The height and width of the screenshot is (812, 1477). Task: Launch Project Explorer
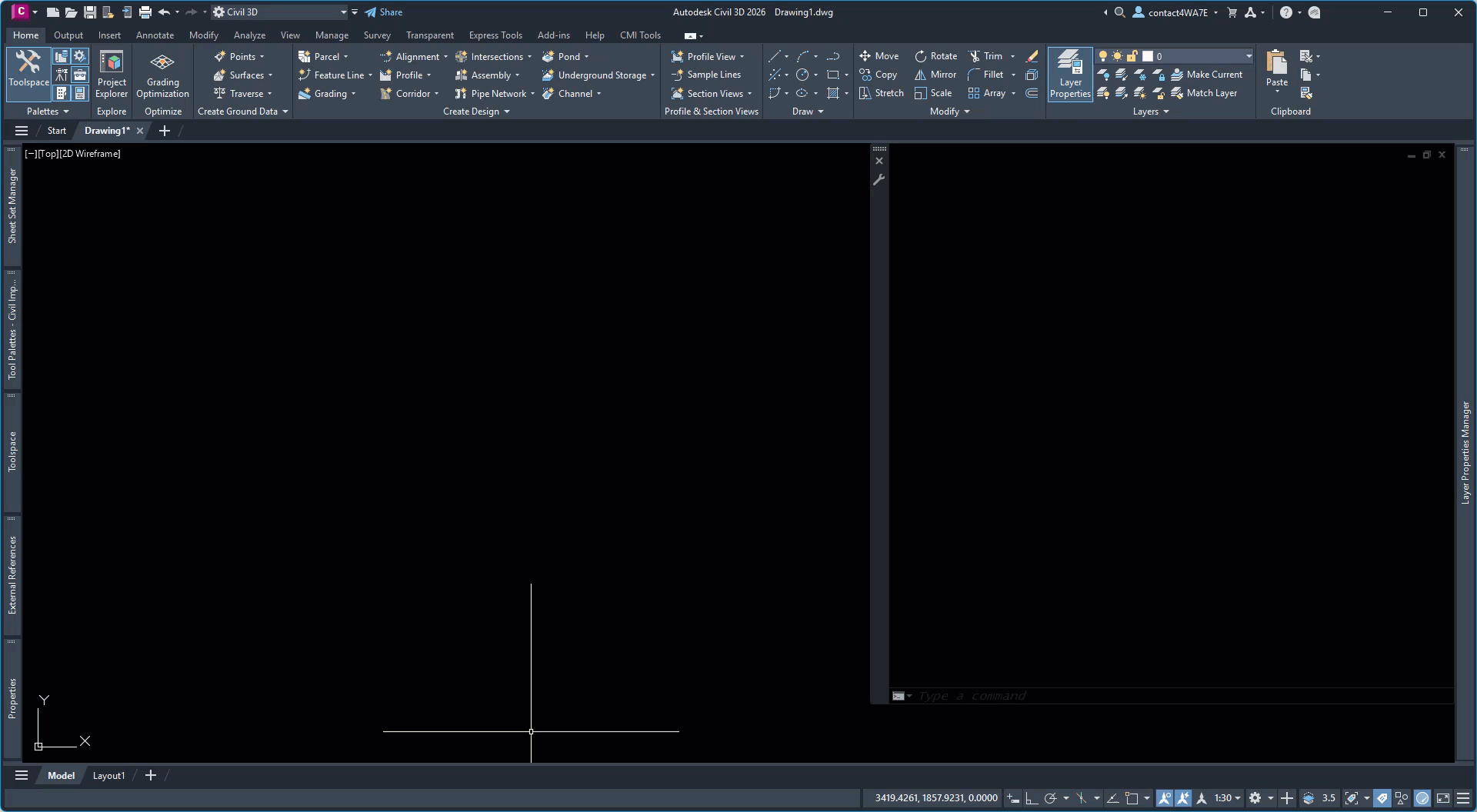(112, 75)
